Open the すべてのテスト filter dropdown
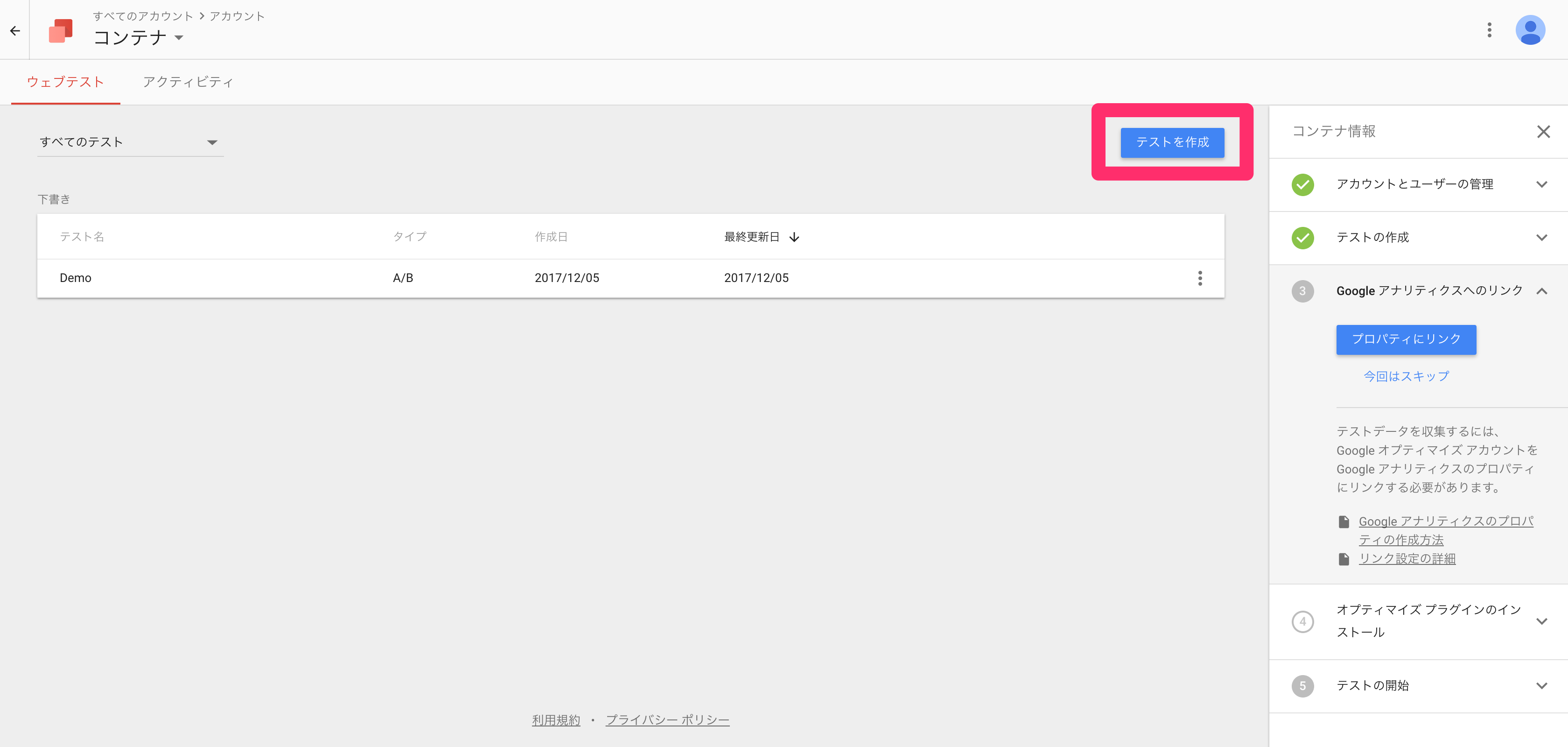Screen dimensions: 1568x747 (x=130, y=142)
